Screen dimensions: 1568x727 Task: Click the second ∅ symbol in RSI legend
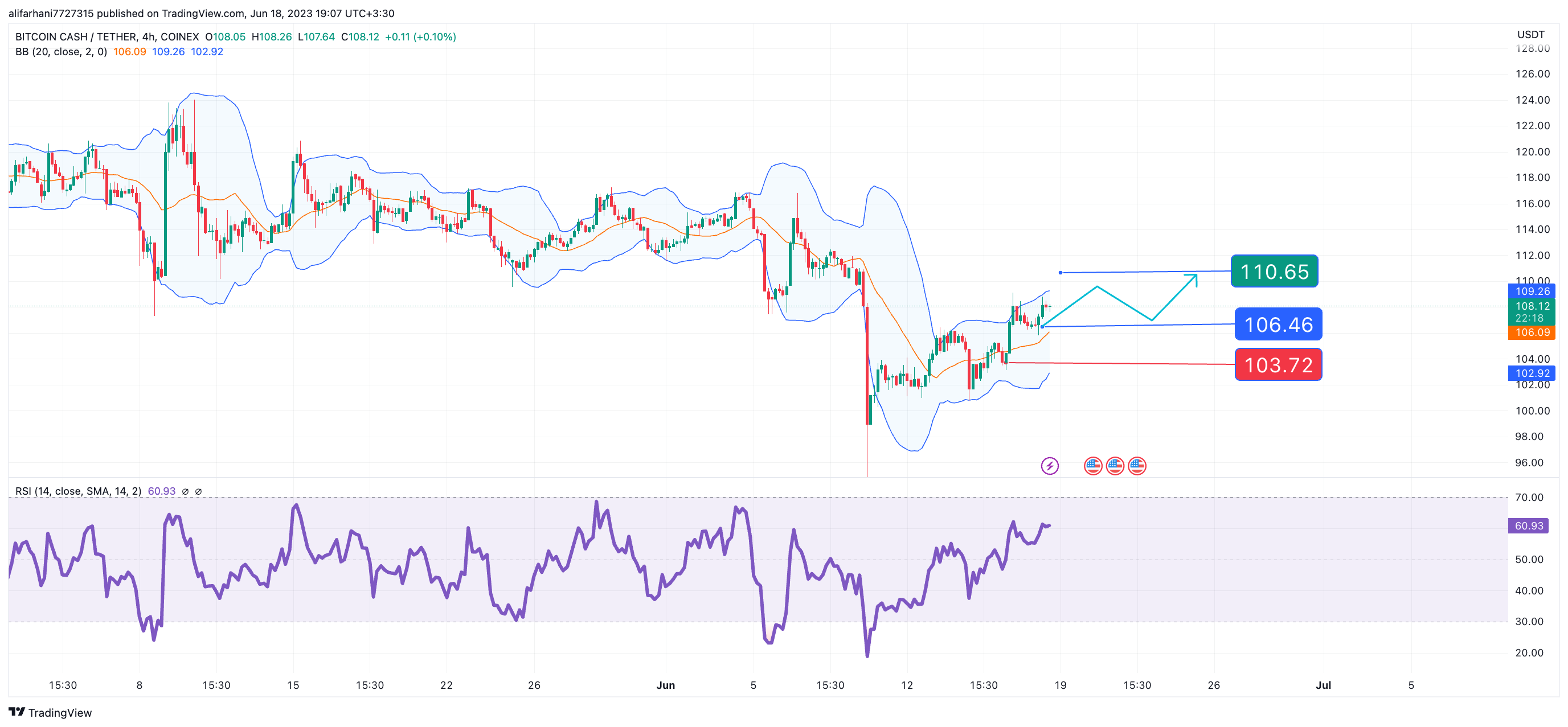tap(198, 491)
